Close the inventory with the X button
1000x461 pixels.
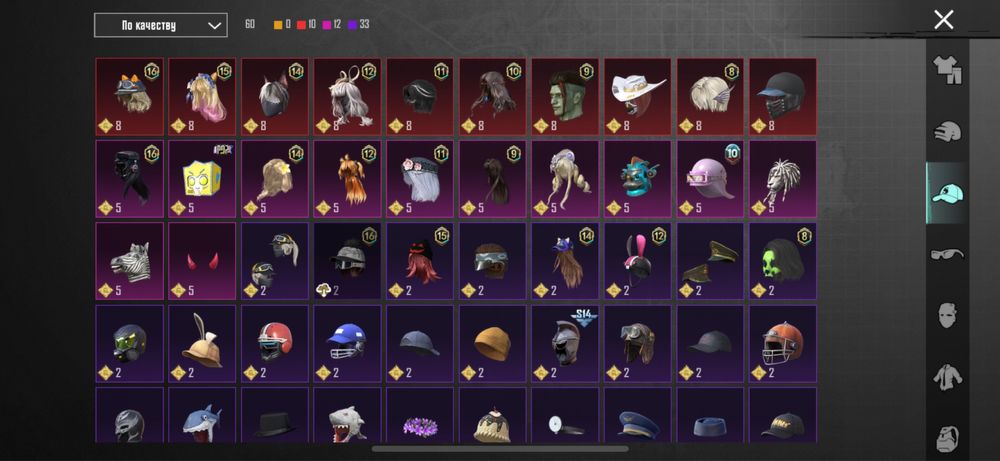[944, 20]
